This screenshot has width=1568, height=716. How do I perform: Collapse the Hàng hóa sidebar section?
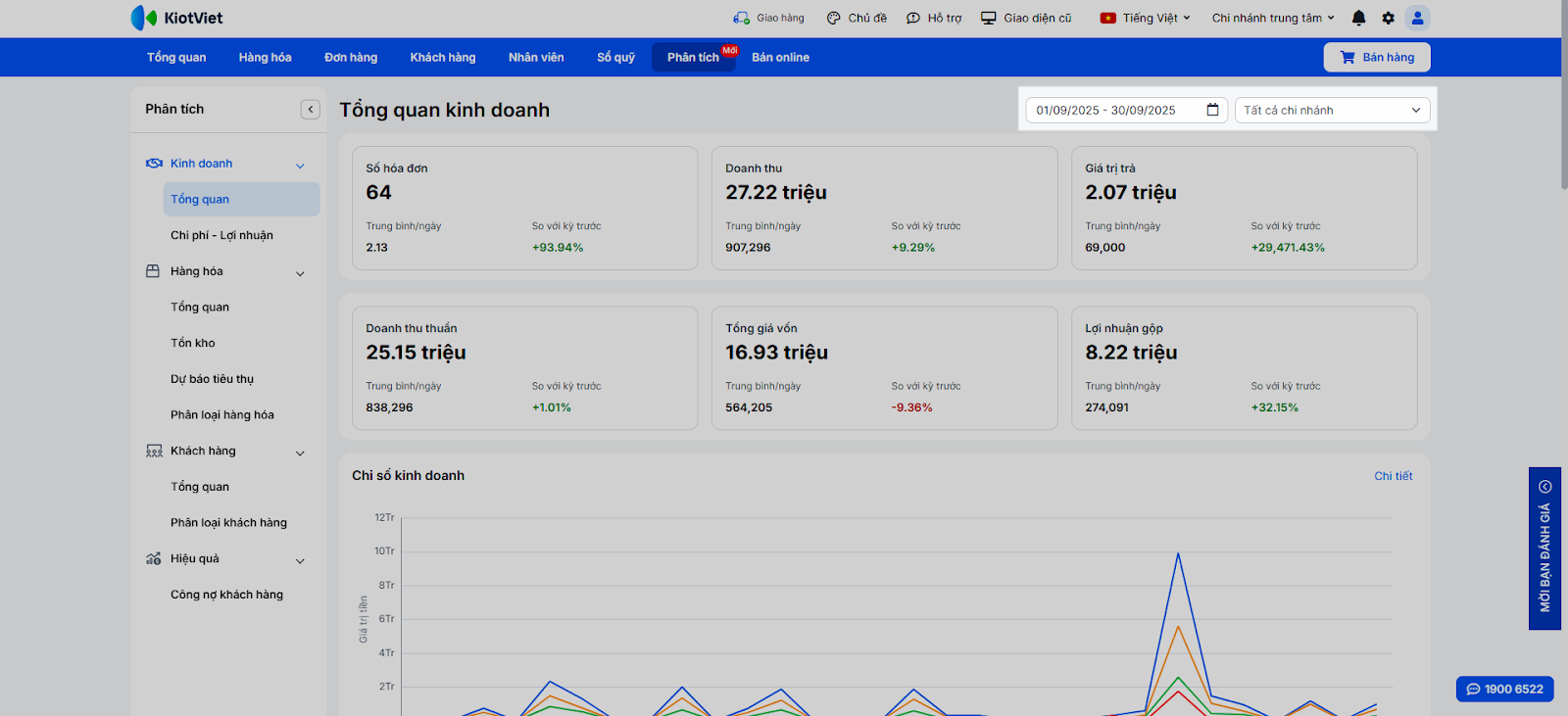coord(300,273)
